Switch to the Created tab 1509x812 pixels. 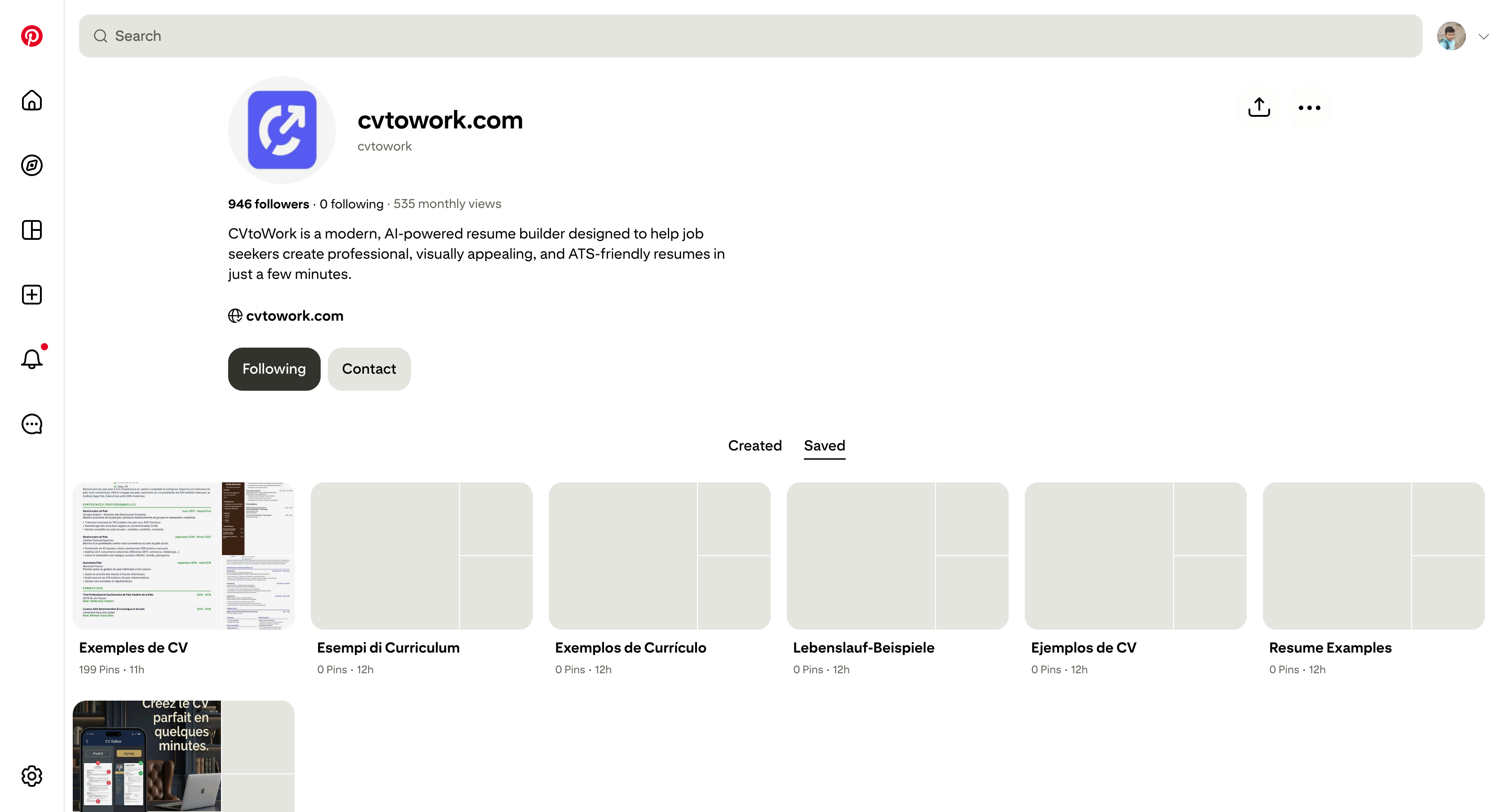754,446
